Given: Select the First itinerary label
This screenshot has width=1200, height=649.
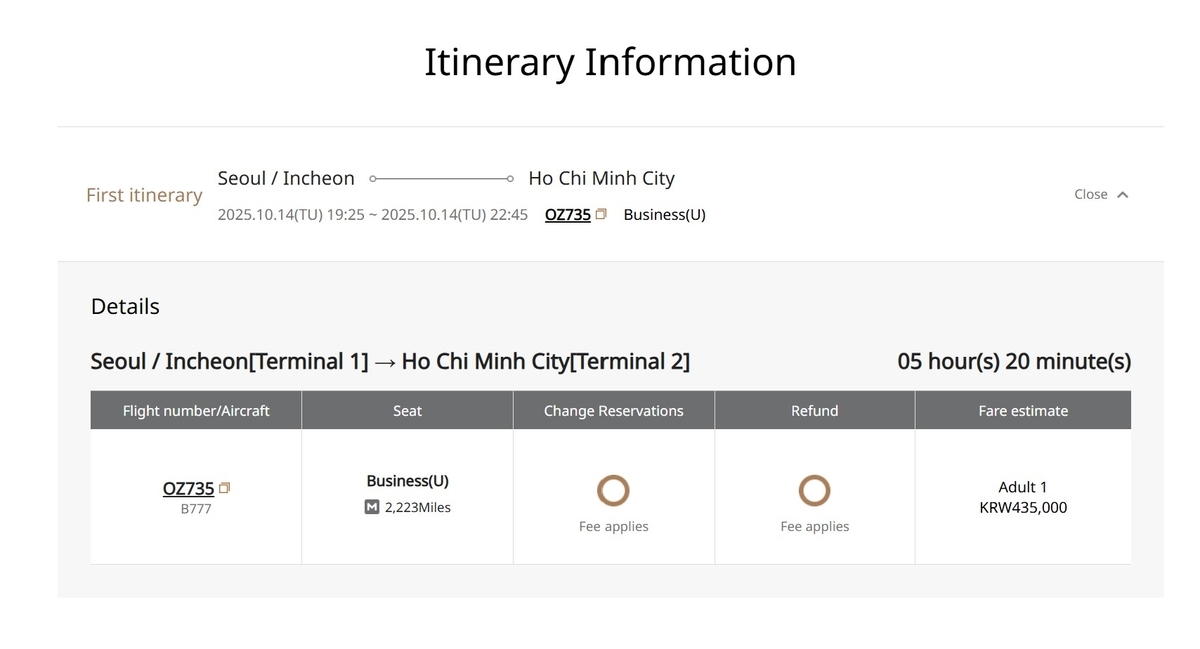Looking at the screenshot, I should [x=144, y=195].
